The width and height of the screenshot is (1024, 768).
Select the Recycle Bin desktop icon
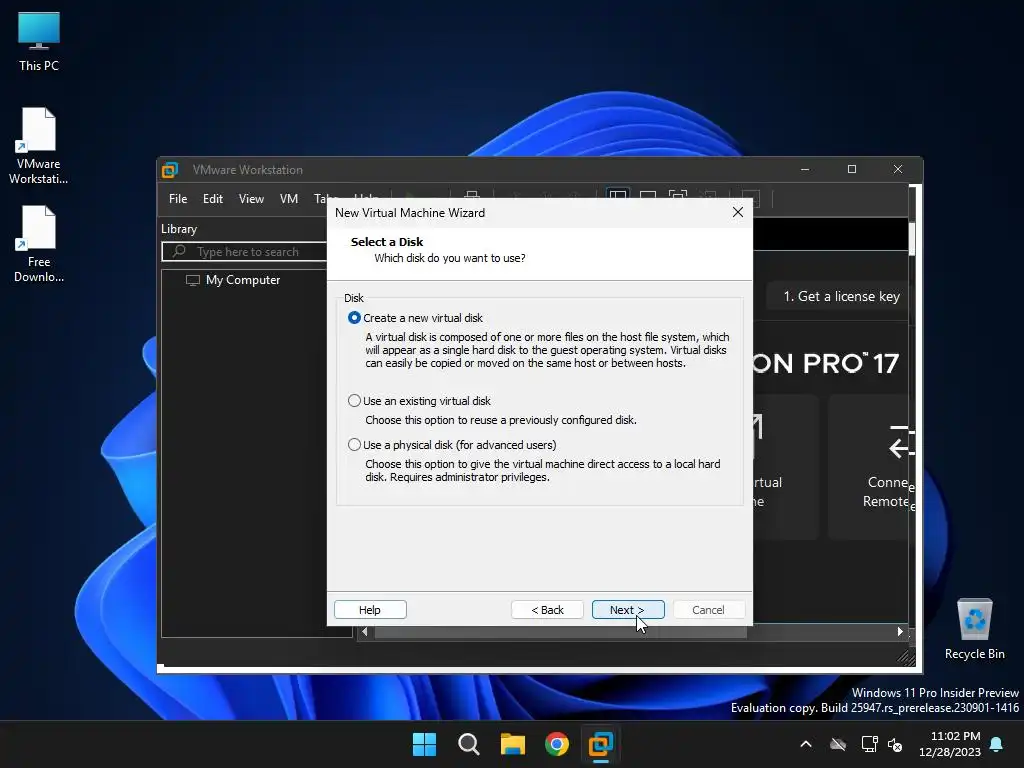coord(974,629)
